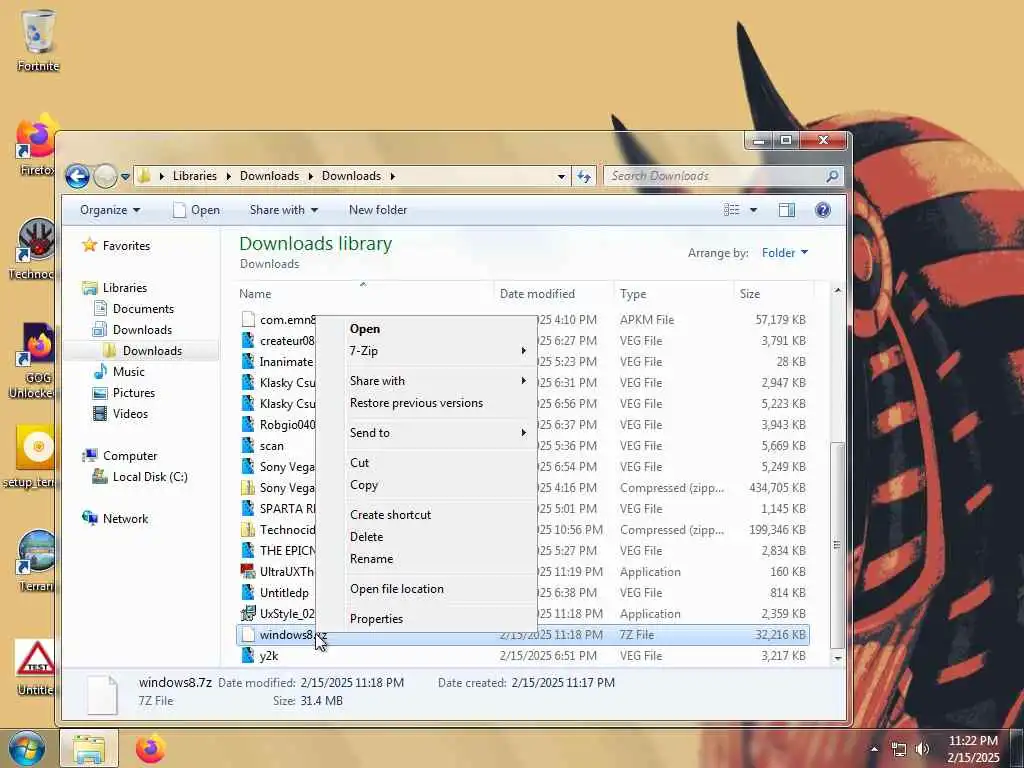
Task: Click the Open toolbar button
Action: point(196,210)
